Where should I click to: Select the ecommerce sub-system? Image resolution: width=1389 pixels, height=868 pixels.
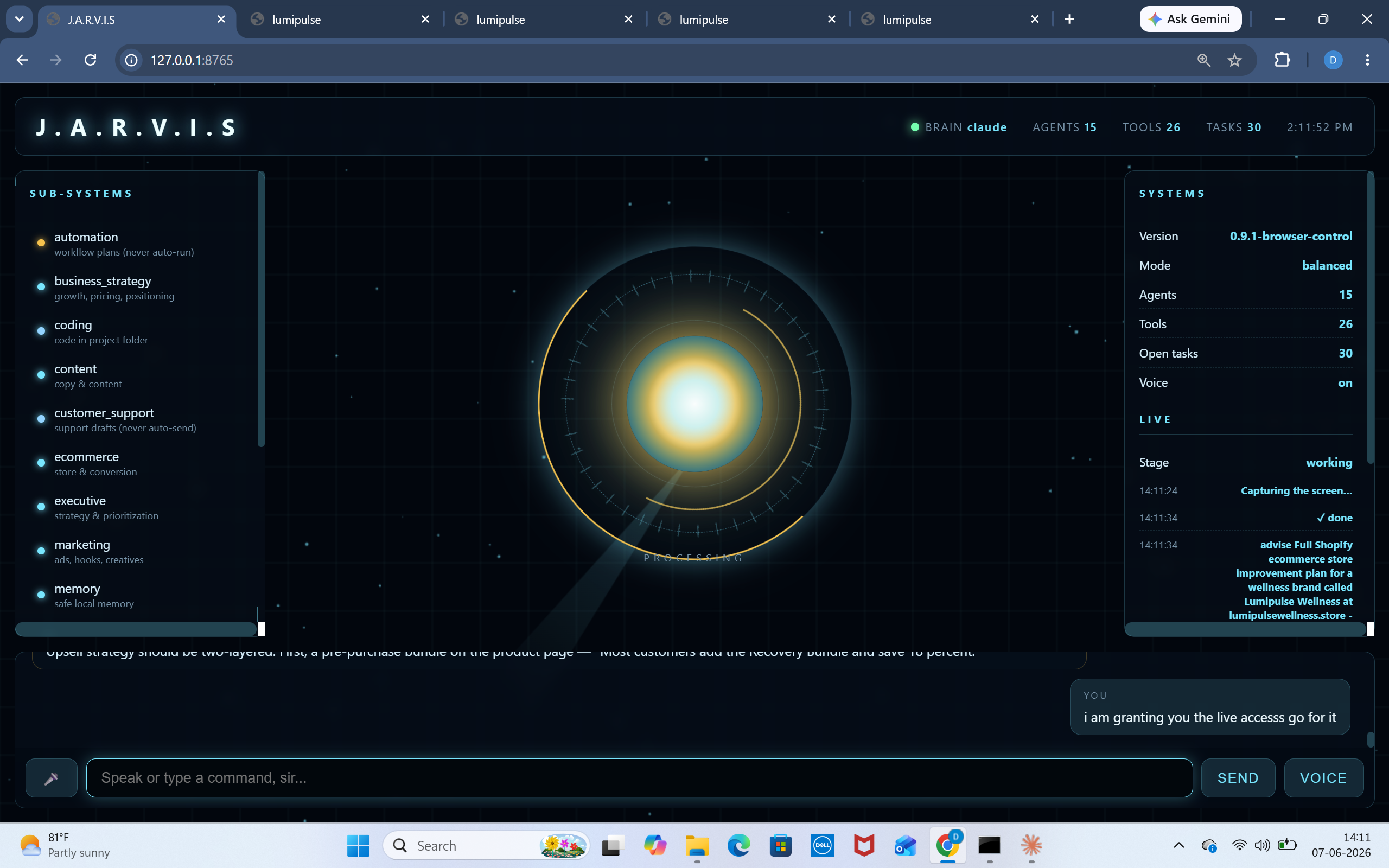137,463
